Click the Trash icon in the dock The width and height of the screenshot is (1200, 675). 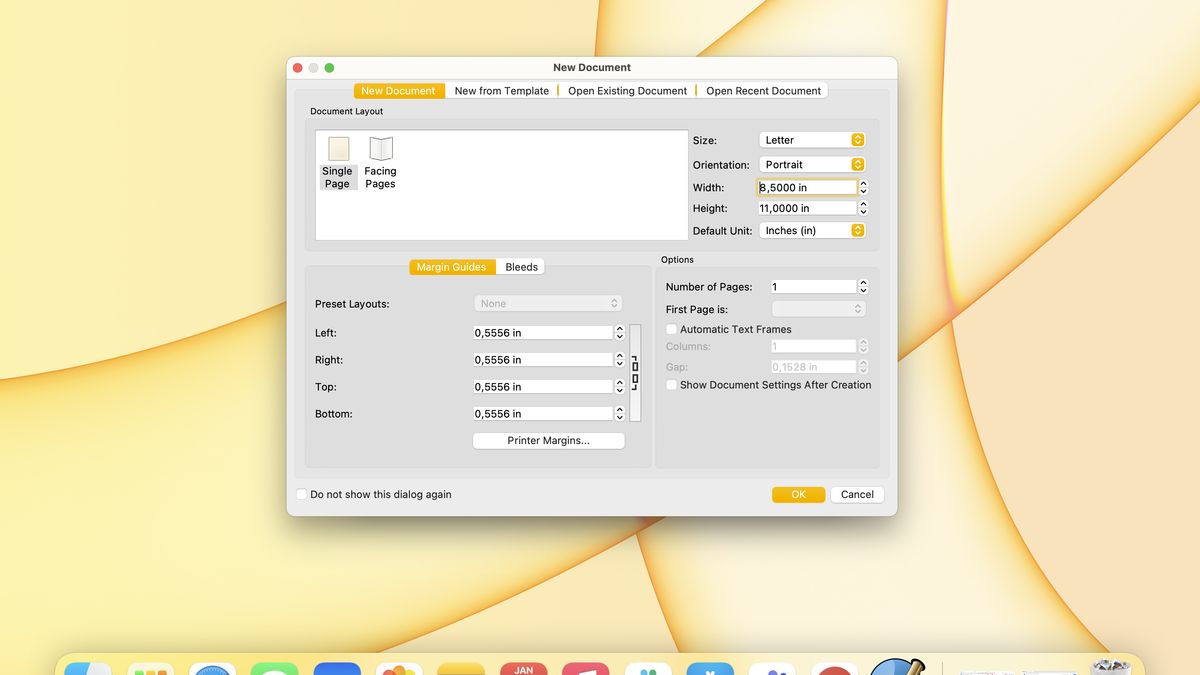(x=1110, y=668)
